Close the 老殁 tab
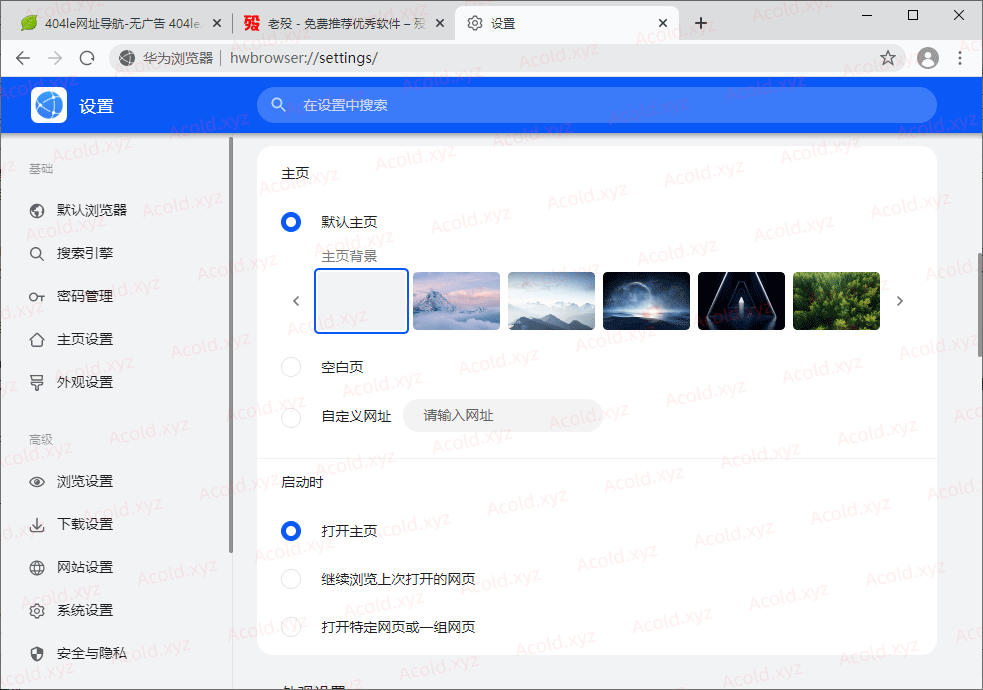 [x=440, y=23]
